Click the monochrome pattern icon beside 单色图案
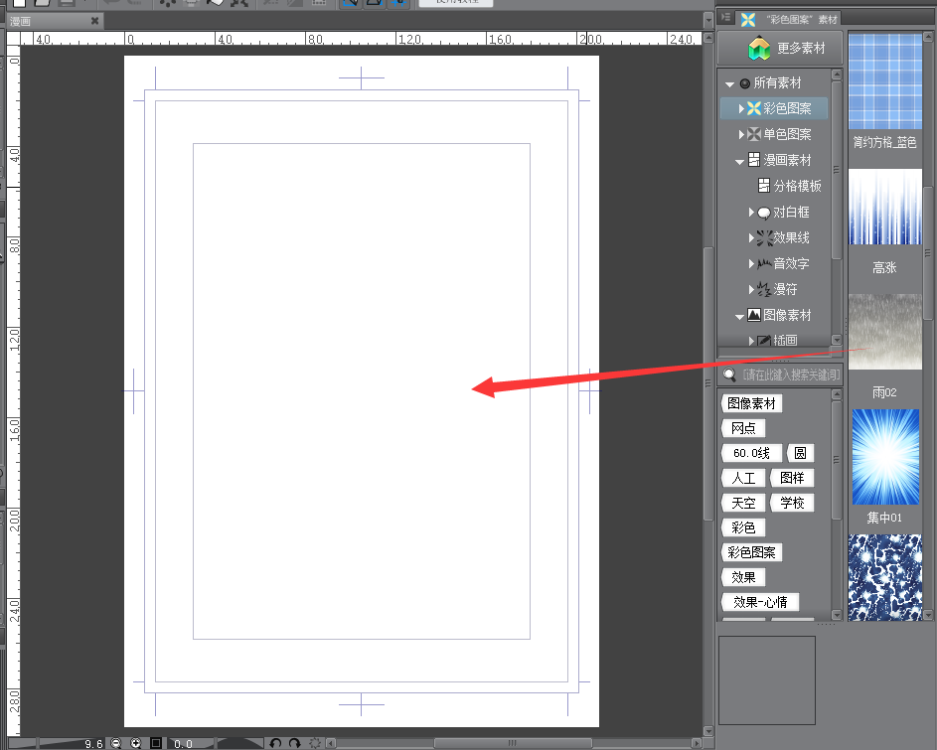The height and width of the screenshot is (750, 937). coord(754,134)
